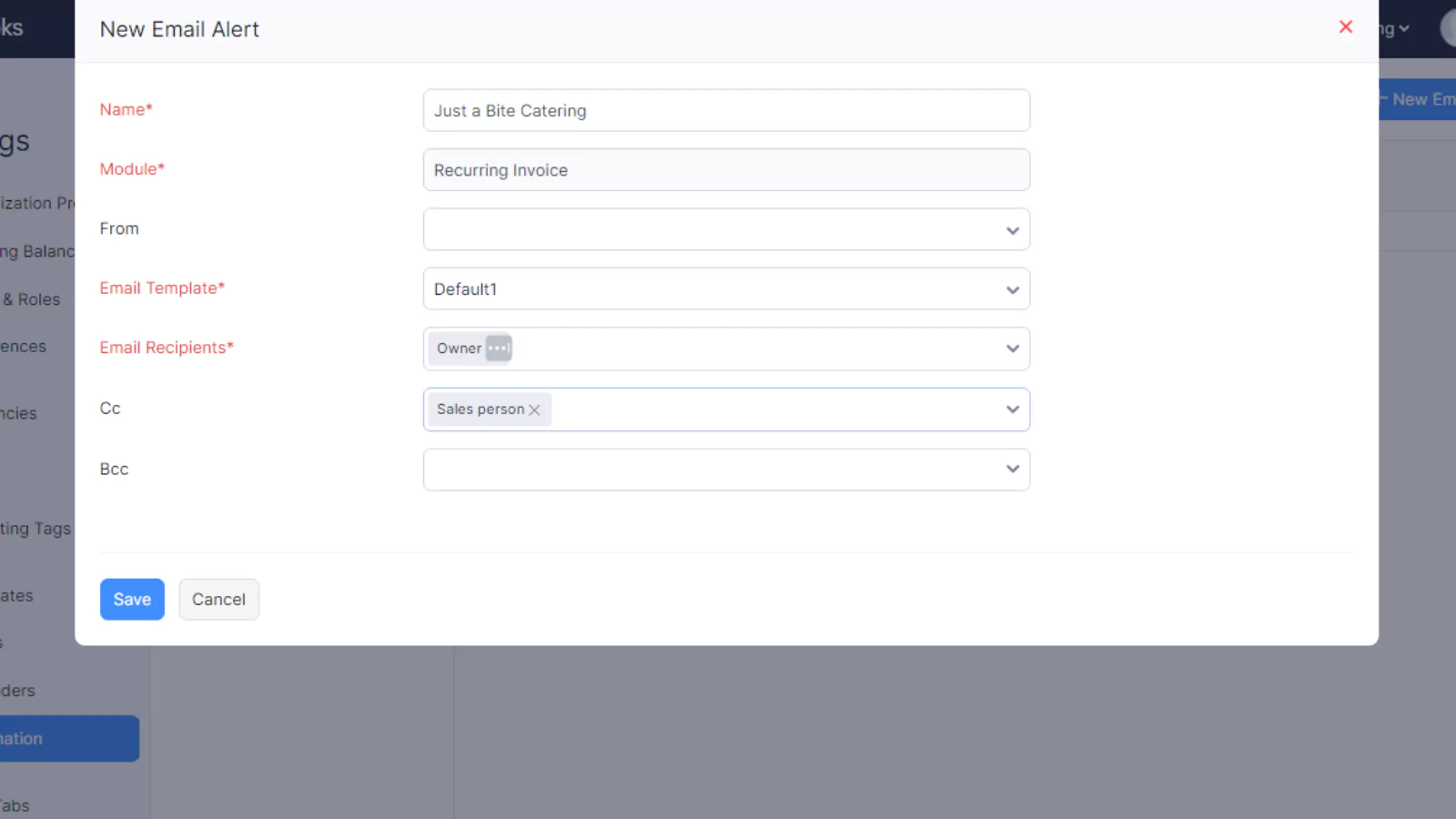1456x819 pixels.
Task: Open the Roles sidebar item
Action: [x=33, y=299]
